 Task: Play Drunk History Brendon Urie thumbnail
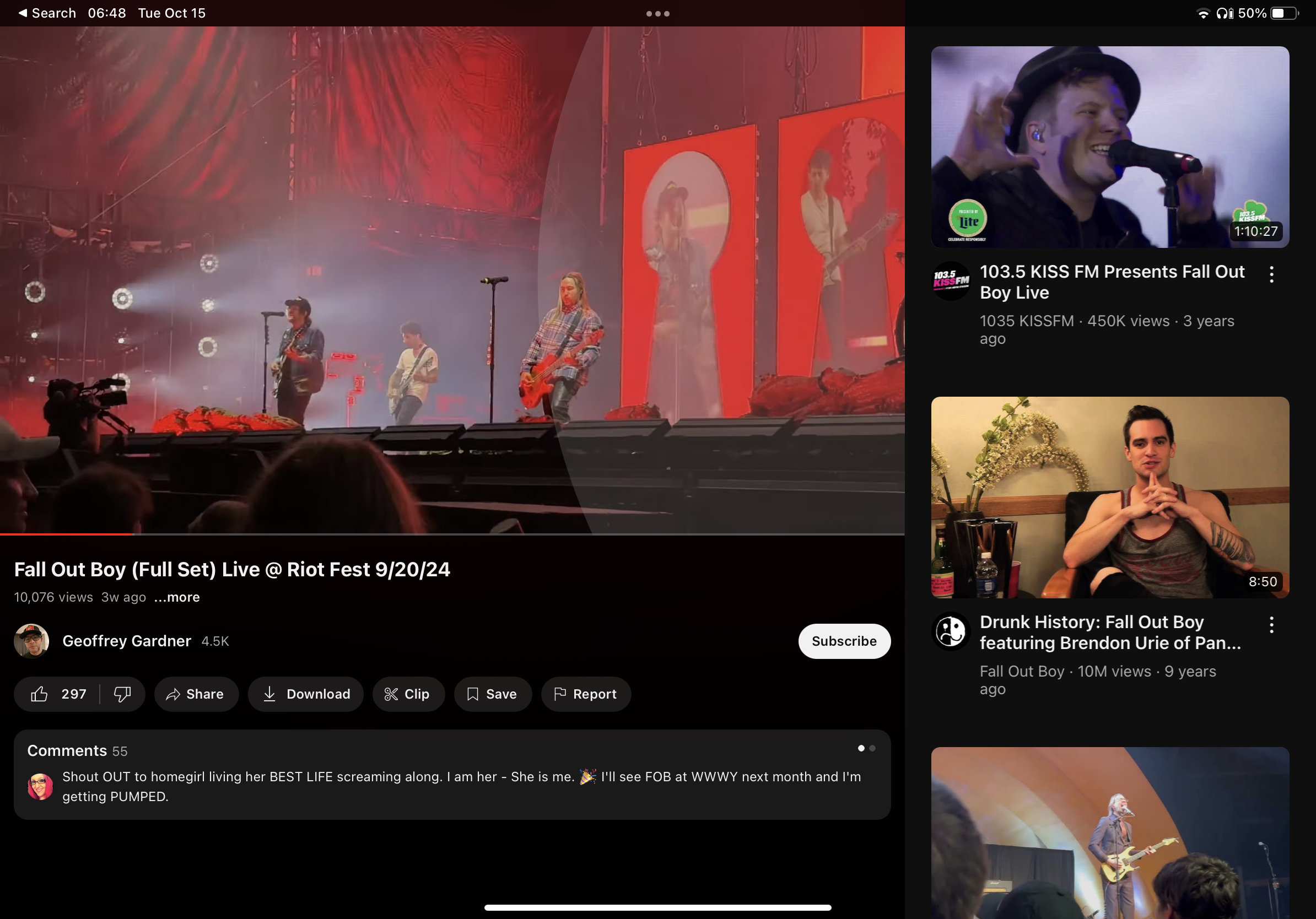click(x=1110, y=498)
